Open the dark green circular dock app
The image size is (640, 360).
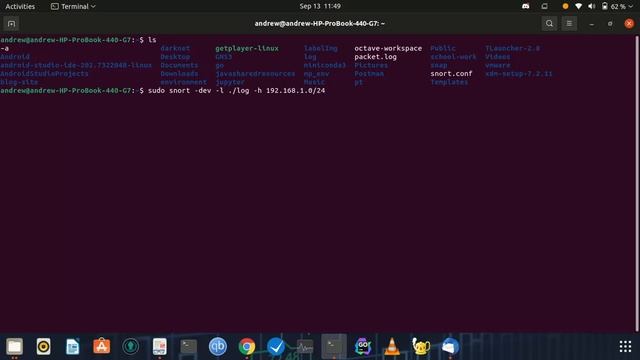pyautogui.click(x=131, y=347)
